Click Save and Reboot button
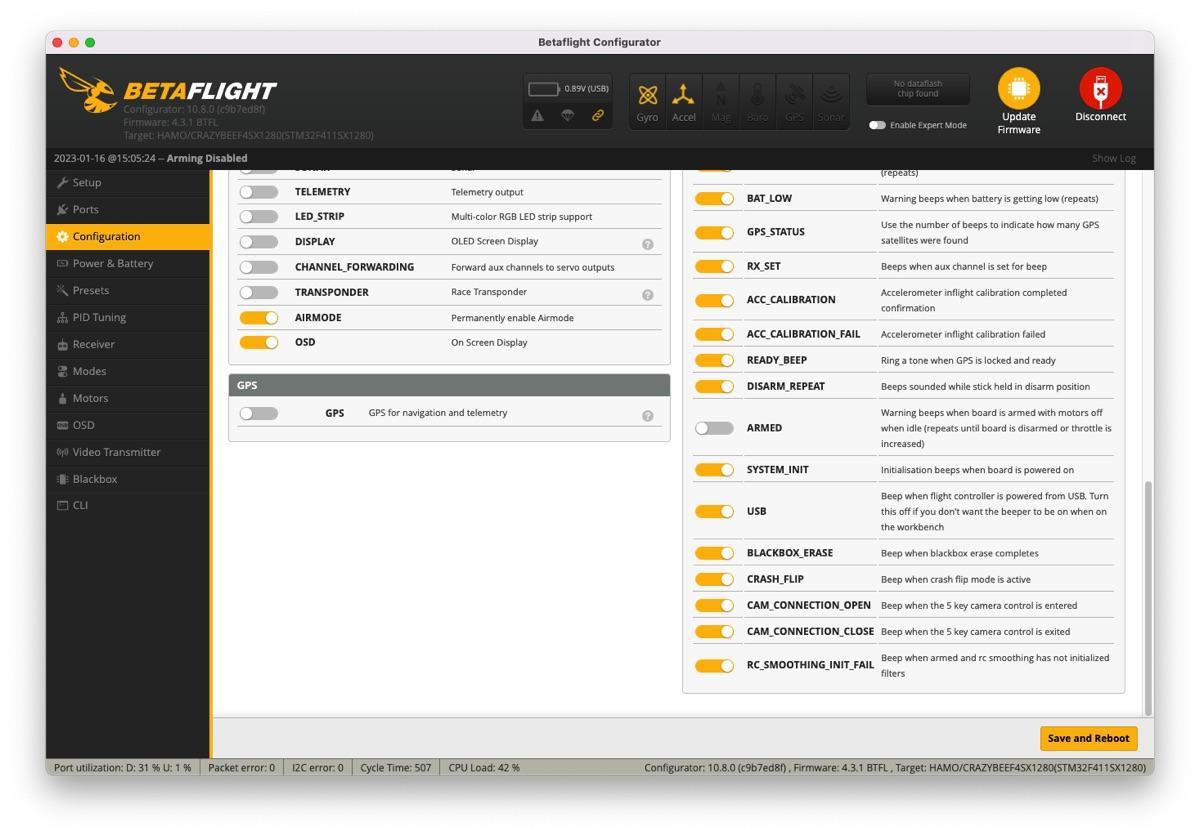Viewport: 1200px width, 836px height. (x=1088, y=738)
